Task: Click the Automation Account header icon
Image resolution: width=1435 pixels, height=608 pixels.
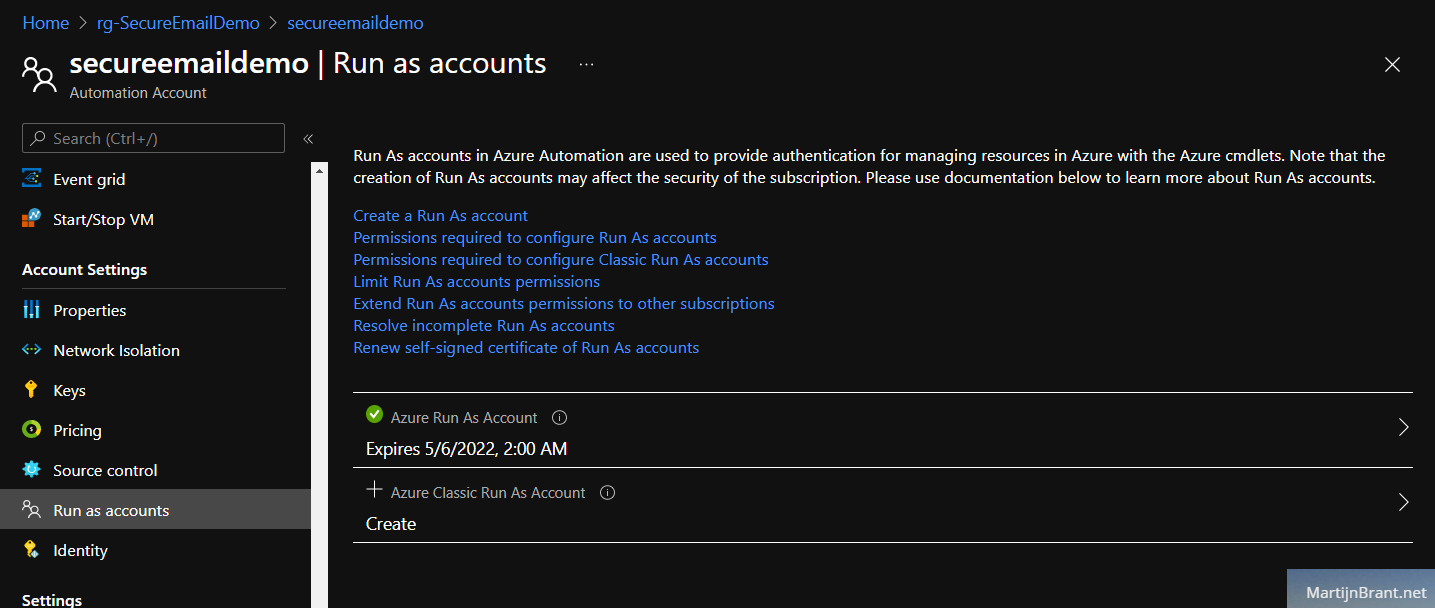Action: pyautogui.click(x=40, y=75)
